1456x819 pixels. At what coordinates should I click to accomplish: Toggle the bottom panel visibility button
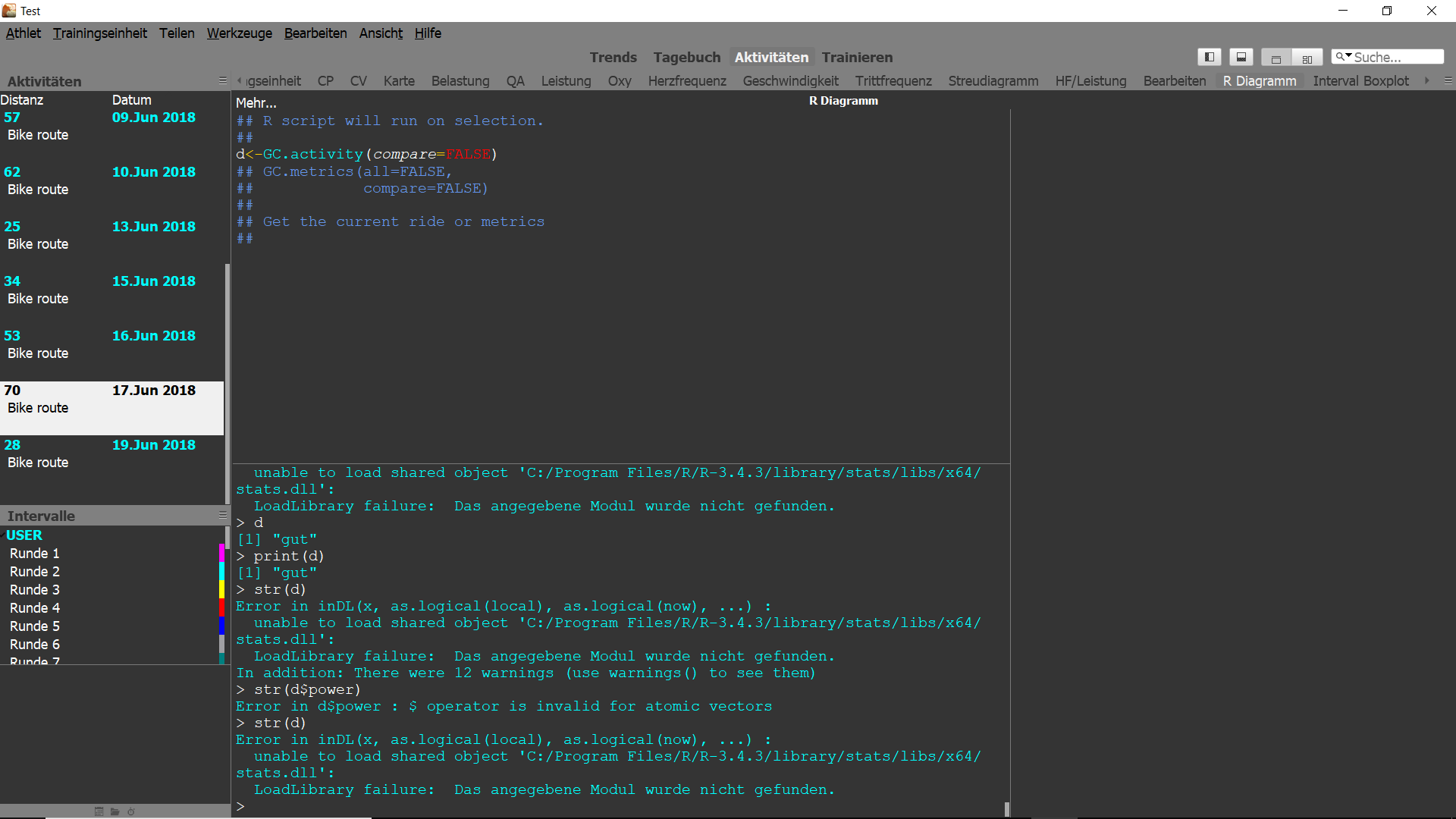pyautogui.click(x=1241, y=57)
